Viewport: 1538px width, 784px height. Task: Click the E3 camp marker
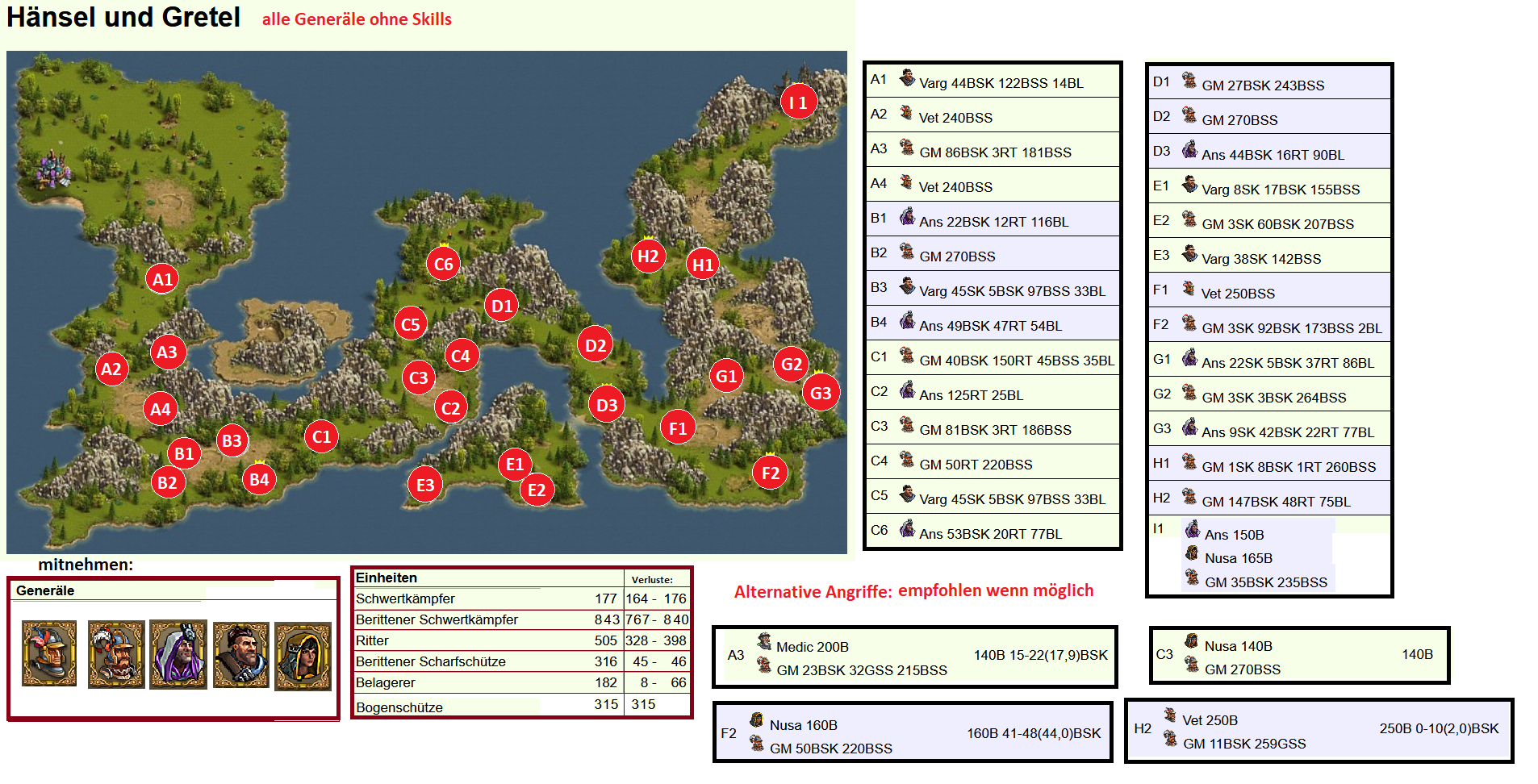point(425,485)
